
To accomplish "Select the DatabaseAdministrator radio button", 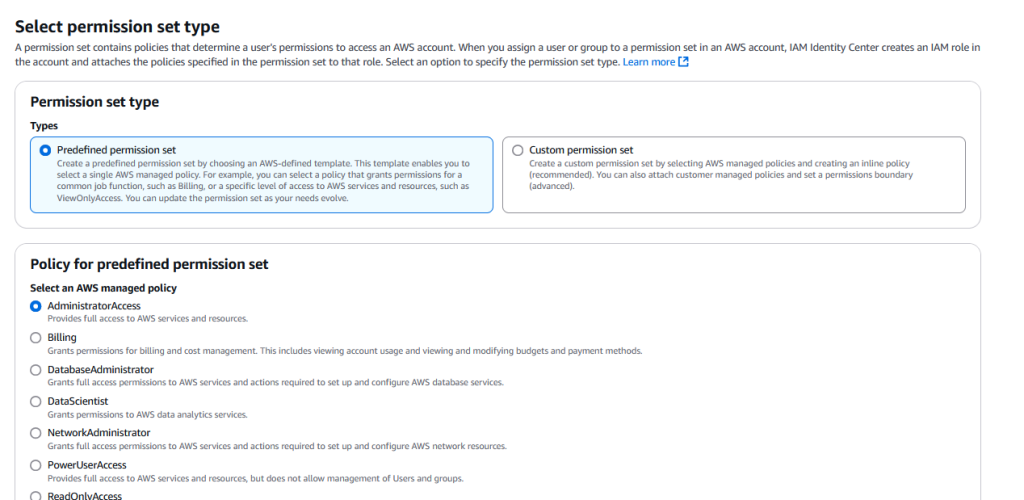I will click(x=36, y=370).
